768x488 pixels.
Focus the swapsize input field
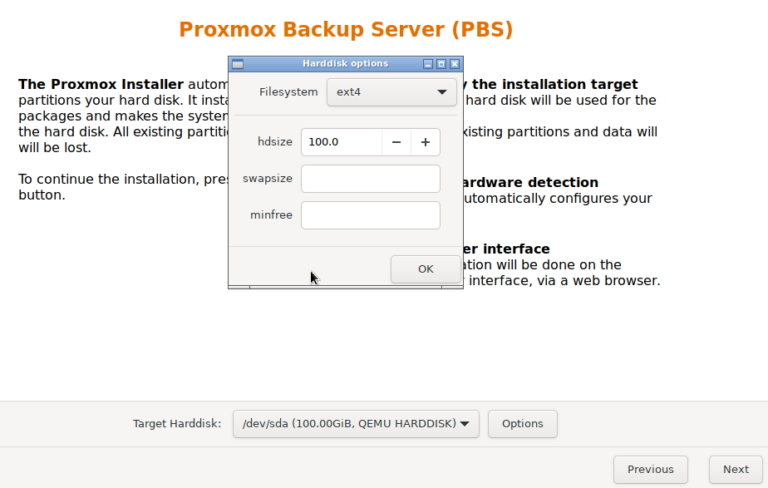click(x=370, y=179)
